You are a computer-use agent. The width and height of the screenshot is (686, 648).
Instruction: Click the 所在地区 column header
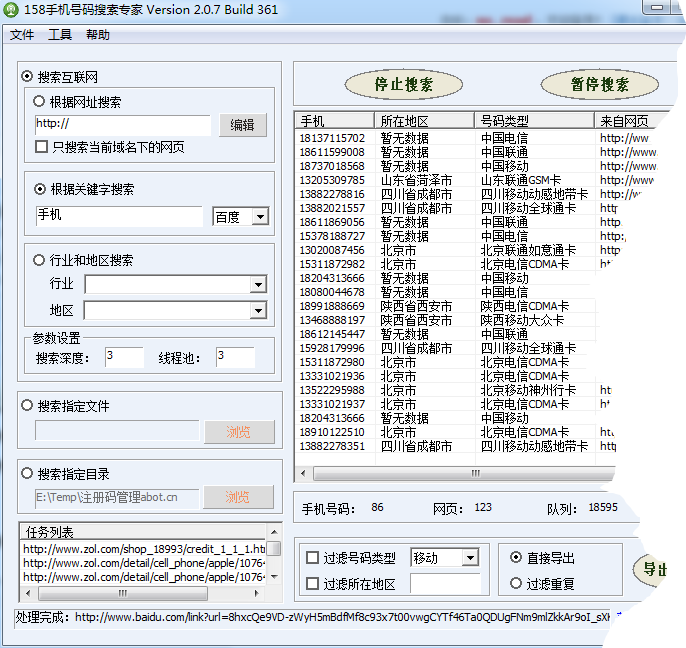click(424, 120)
